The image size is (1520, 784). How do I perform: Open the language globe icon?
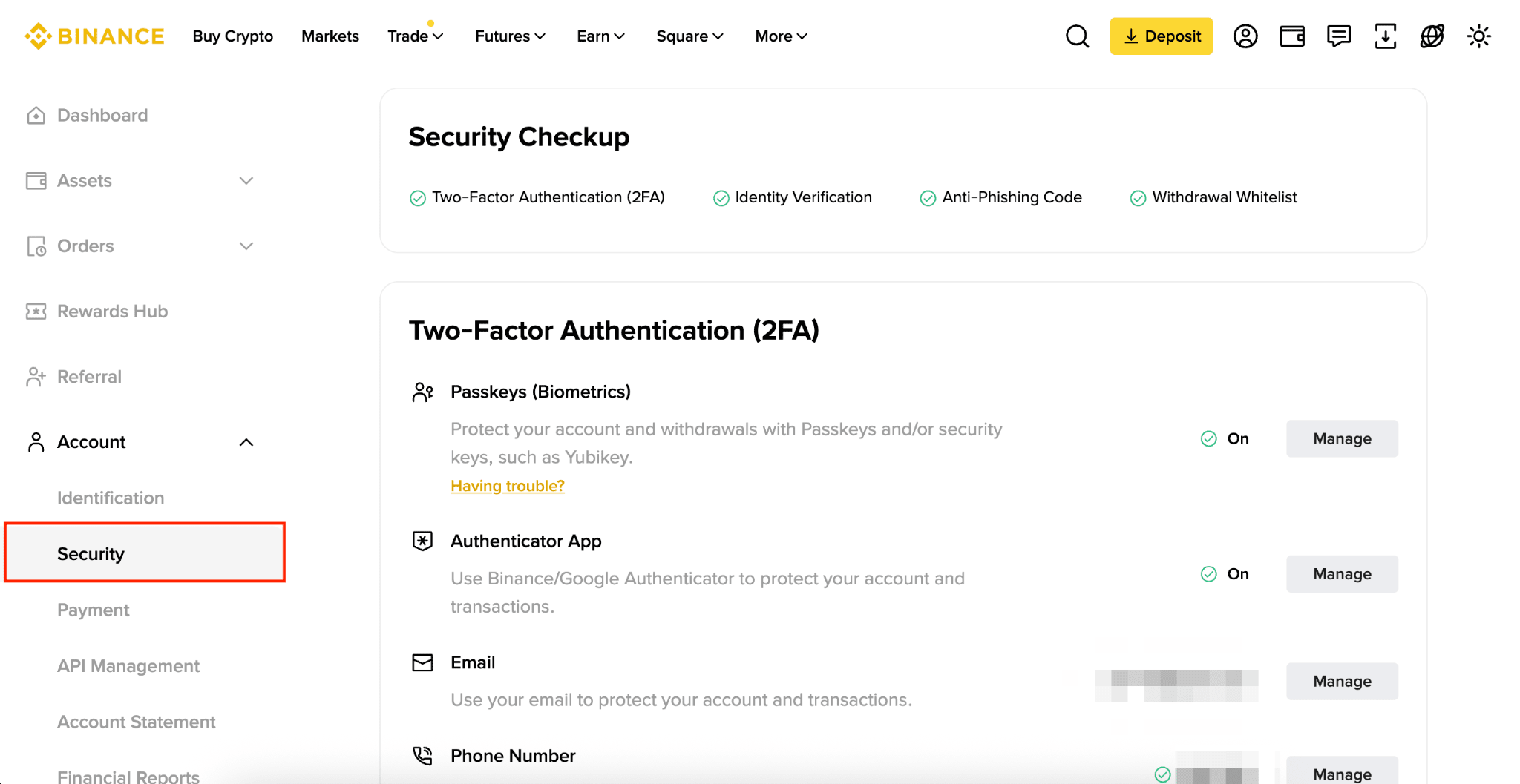(x=1432, y=36)
